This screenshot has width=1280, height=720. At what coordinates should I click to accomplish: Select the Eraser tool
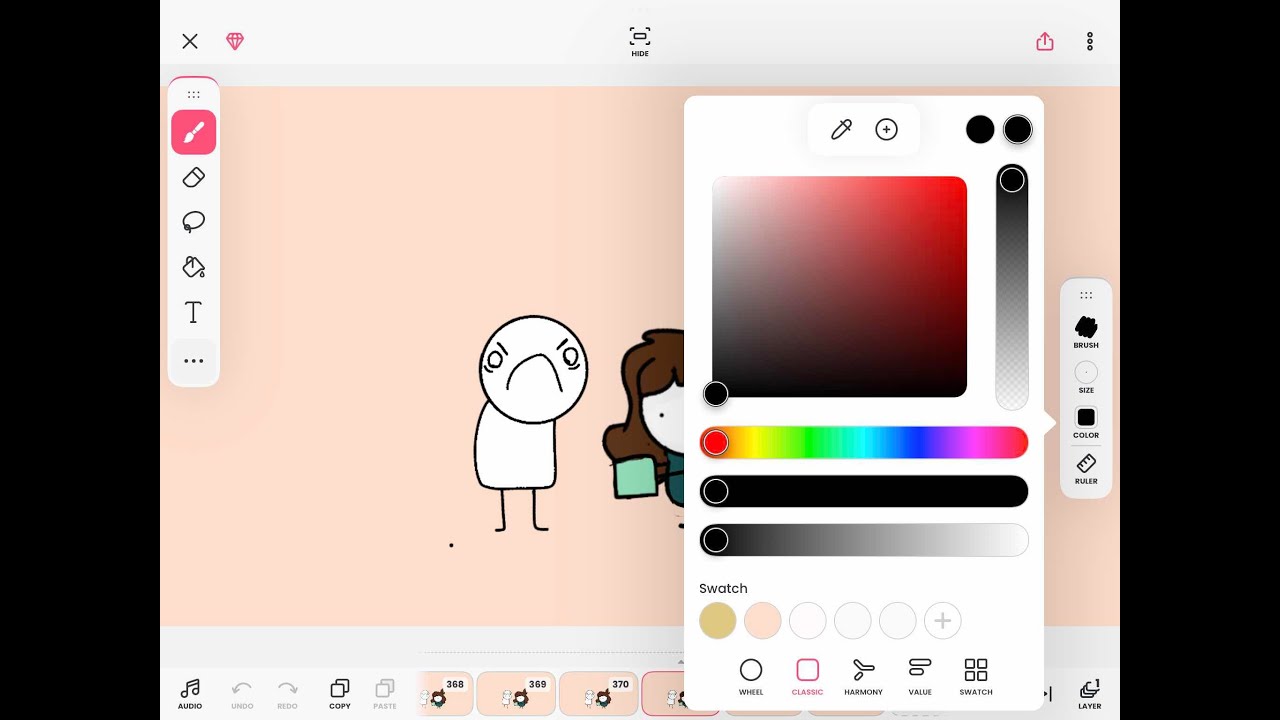click(x=194, y=177)
